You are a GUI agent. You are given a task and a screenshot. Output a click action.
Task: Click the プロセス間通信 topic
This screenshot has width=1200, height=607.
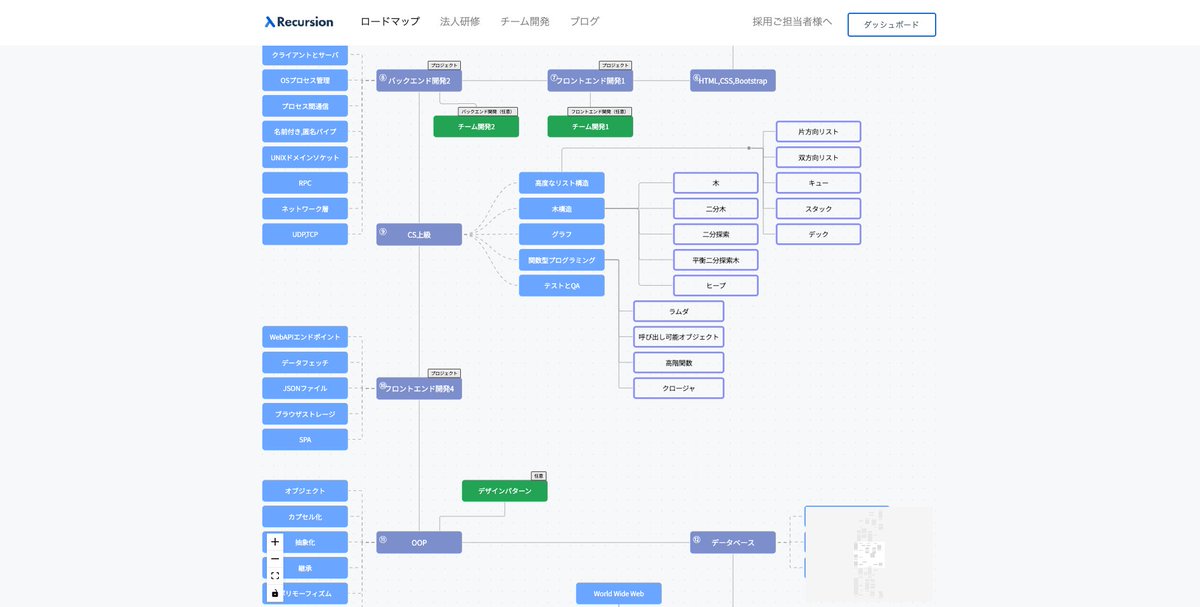[x=305, y=106]
